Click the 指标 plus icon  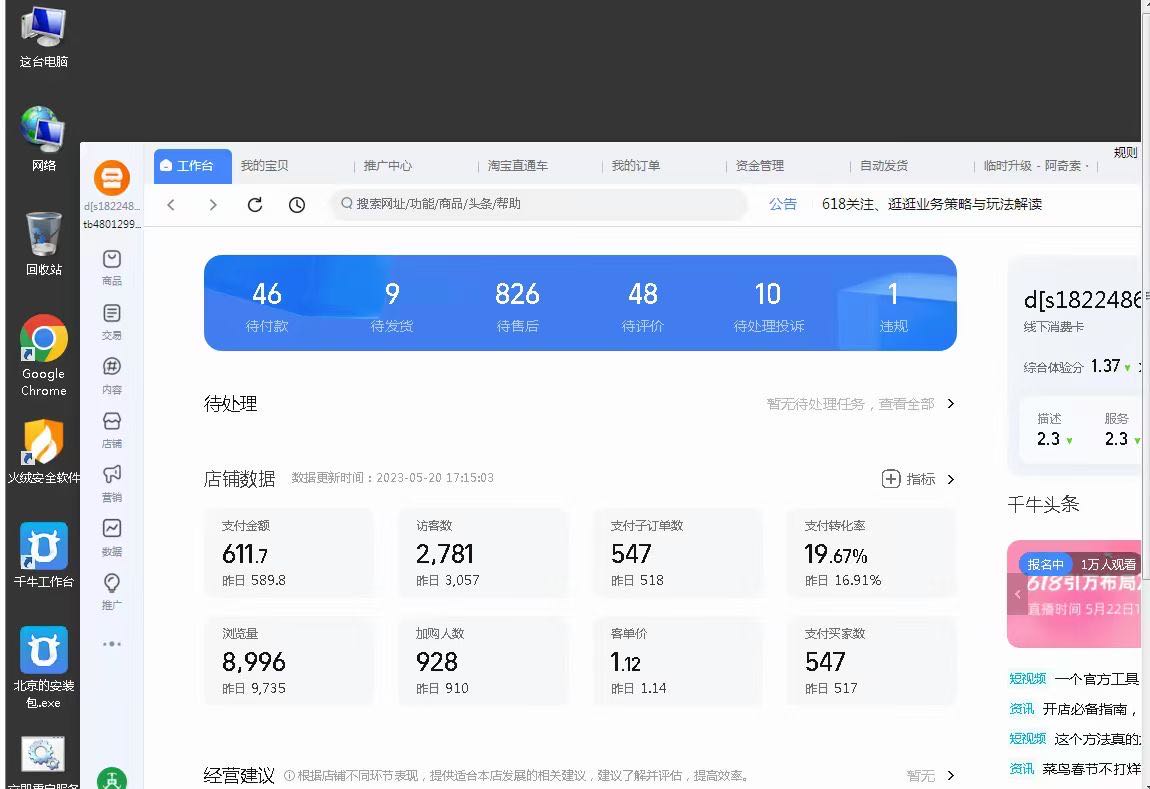tap(890, 479)
